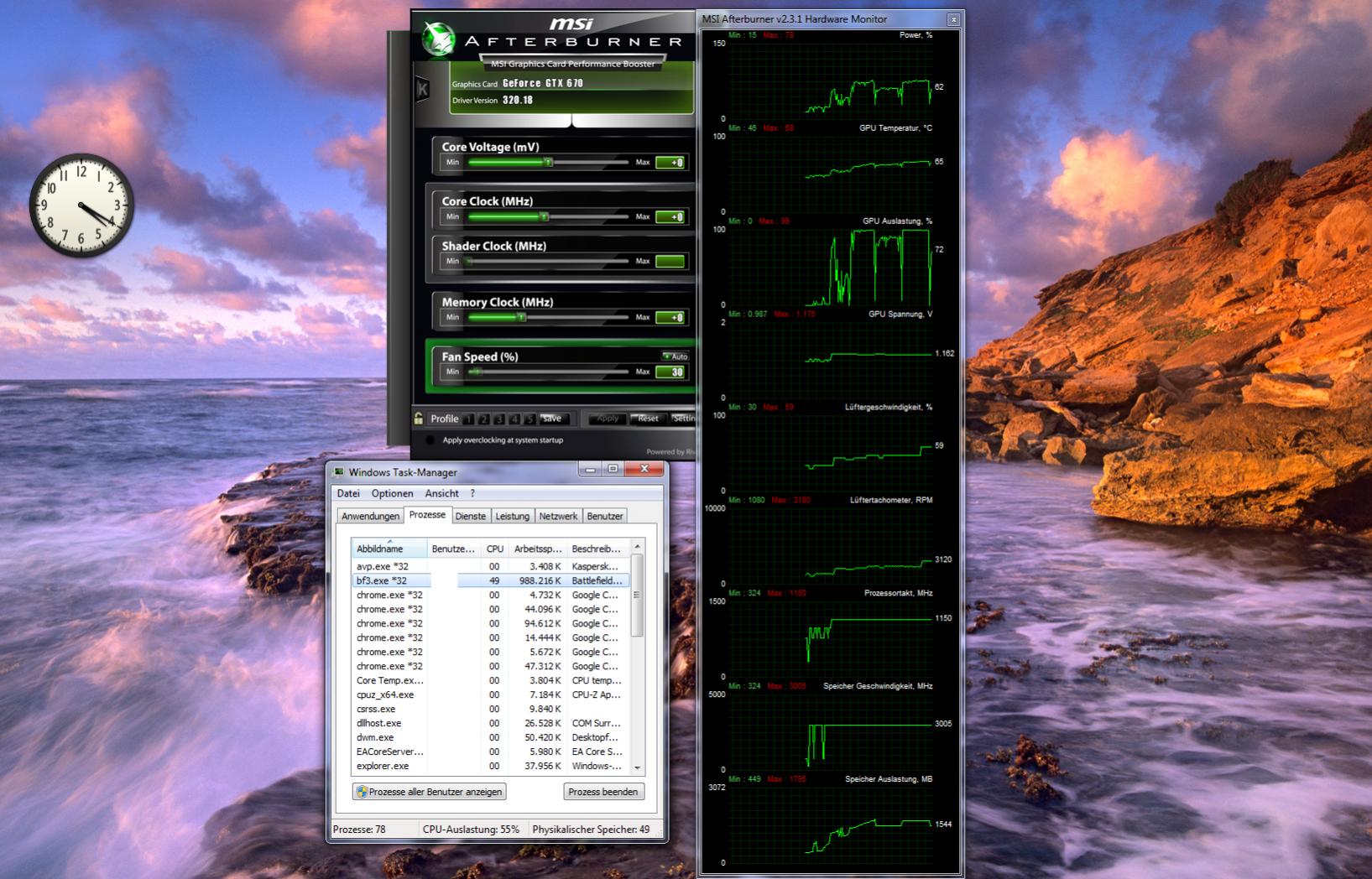Click the process list scroll up arrow
This screenshot has height=879, width=1372.
637,547
